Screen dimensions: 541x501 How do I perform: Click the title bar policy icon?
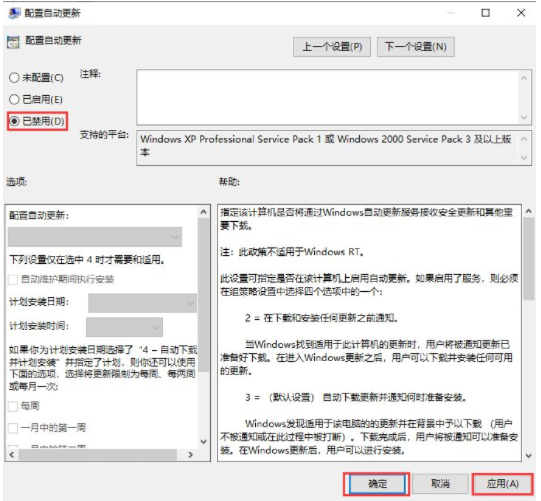click(x=14, y=13)
